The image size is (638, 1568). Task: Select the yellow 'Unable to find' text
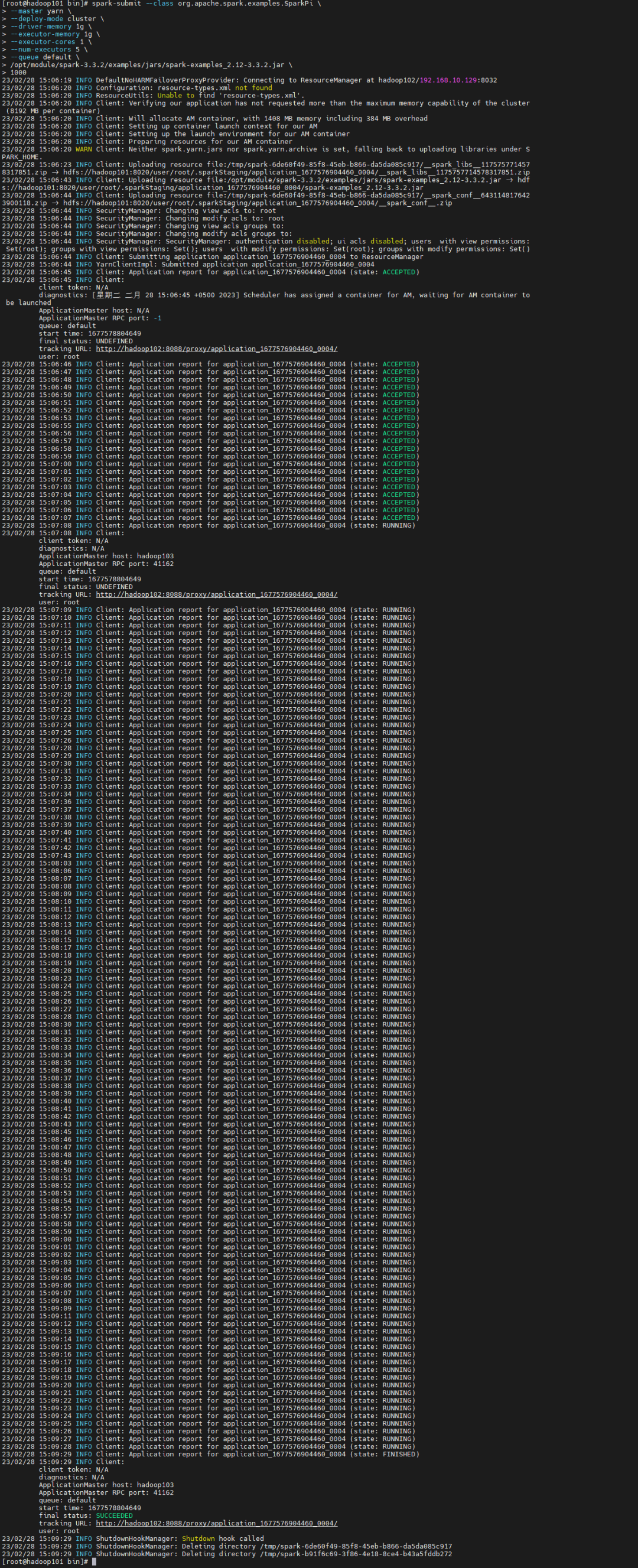185,95
